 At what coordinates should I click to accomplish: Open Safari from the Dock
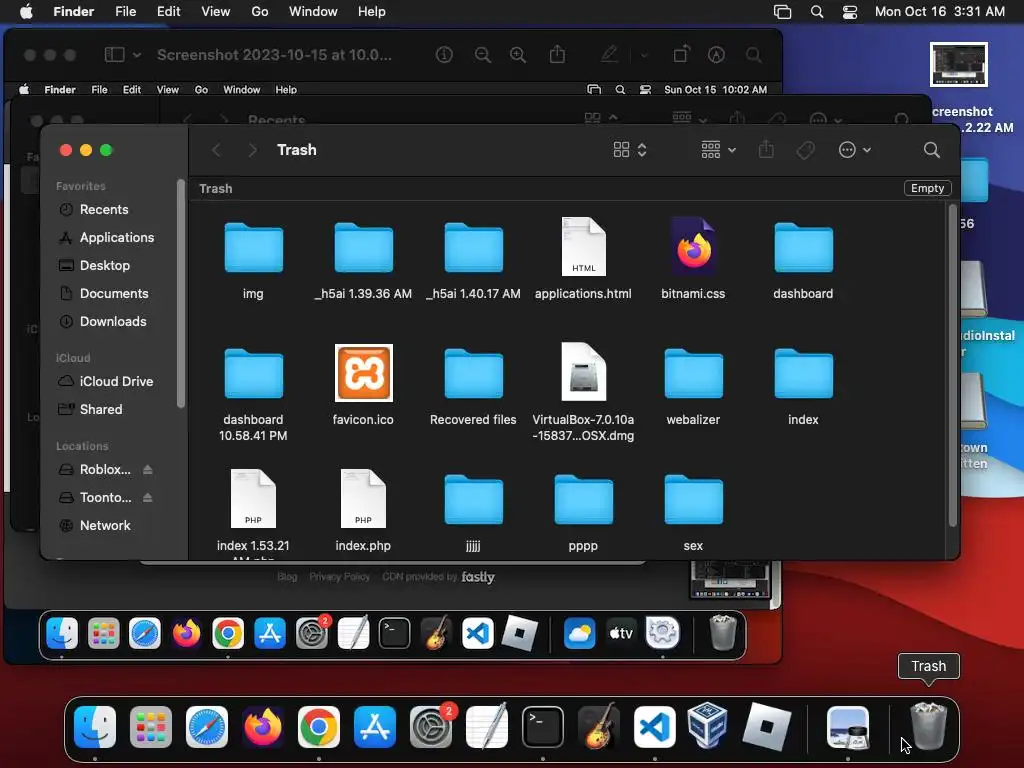[207, 727]
